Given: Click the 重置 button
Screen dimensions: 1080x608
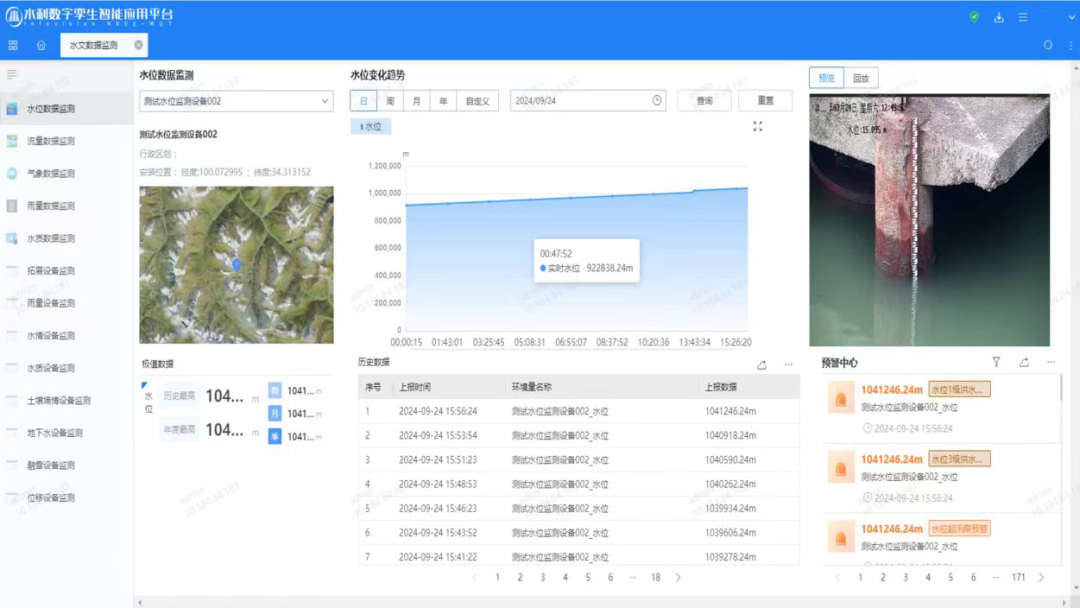Looking at the screenshot, I should (x=765, y=101).
